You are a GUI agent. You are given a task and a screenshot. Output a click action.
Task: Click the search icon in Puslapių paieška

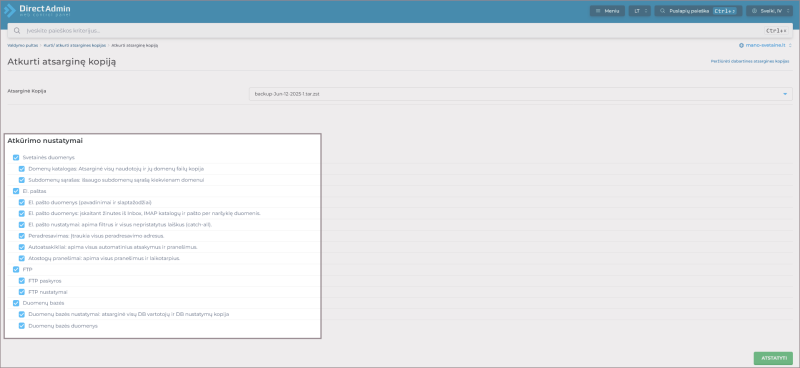[x=662, y=11]
